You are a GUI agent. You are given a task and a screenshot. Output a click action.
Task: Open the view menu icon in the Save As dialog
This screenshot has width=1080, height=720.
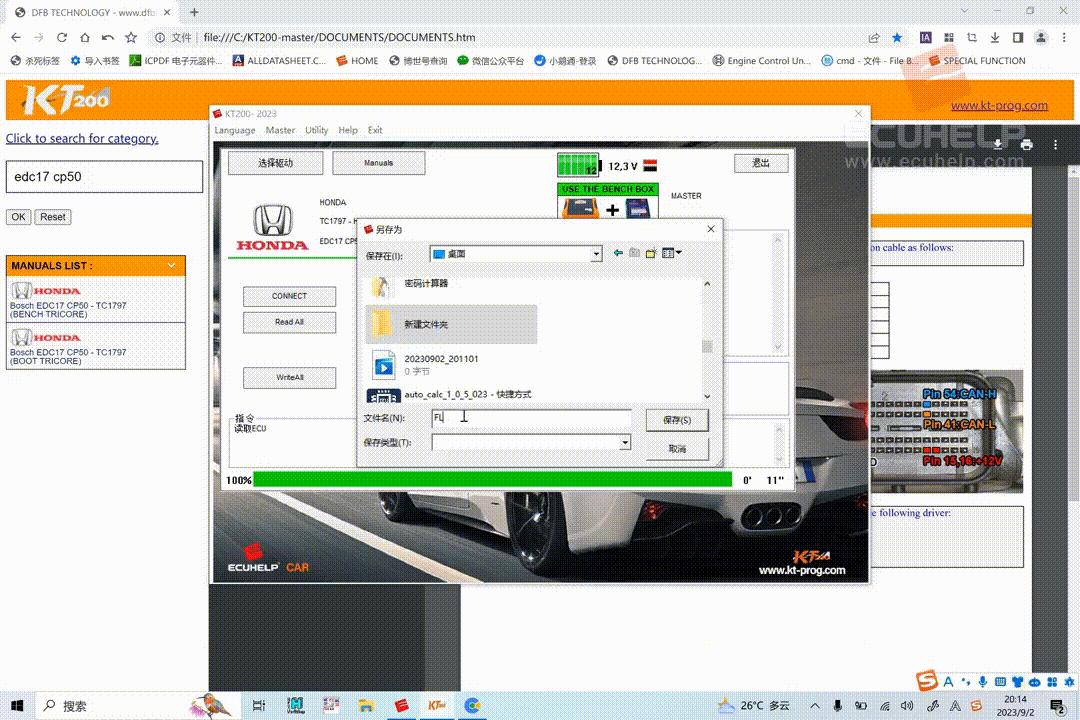pyautogui.click(x=672, y=254)
